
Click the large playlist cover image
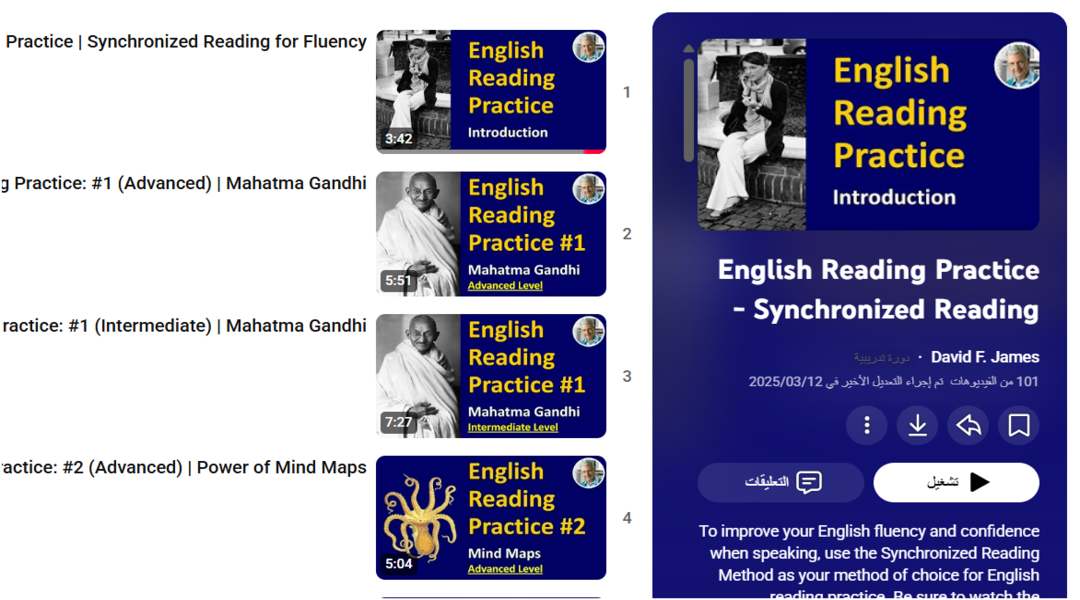(x=868, y=134)
